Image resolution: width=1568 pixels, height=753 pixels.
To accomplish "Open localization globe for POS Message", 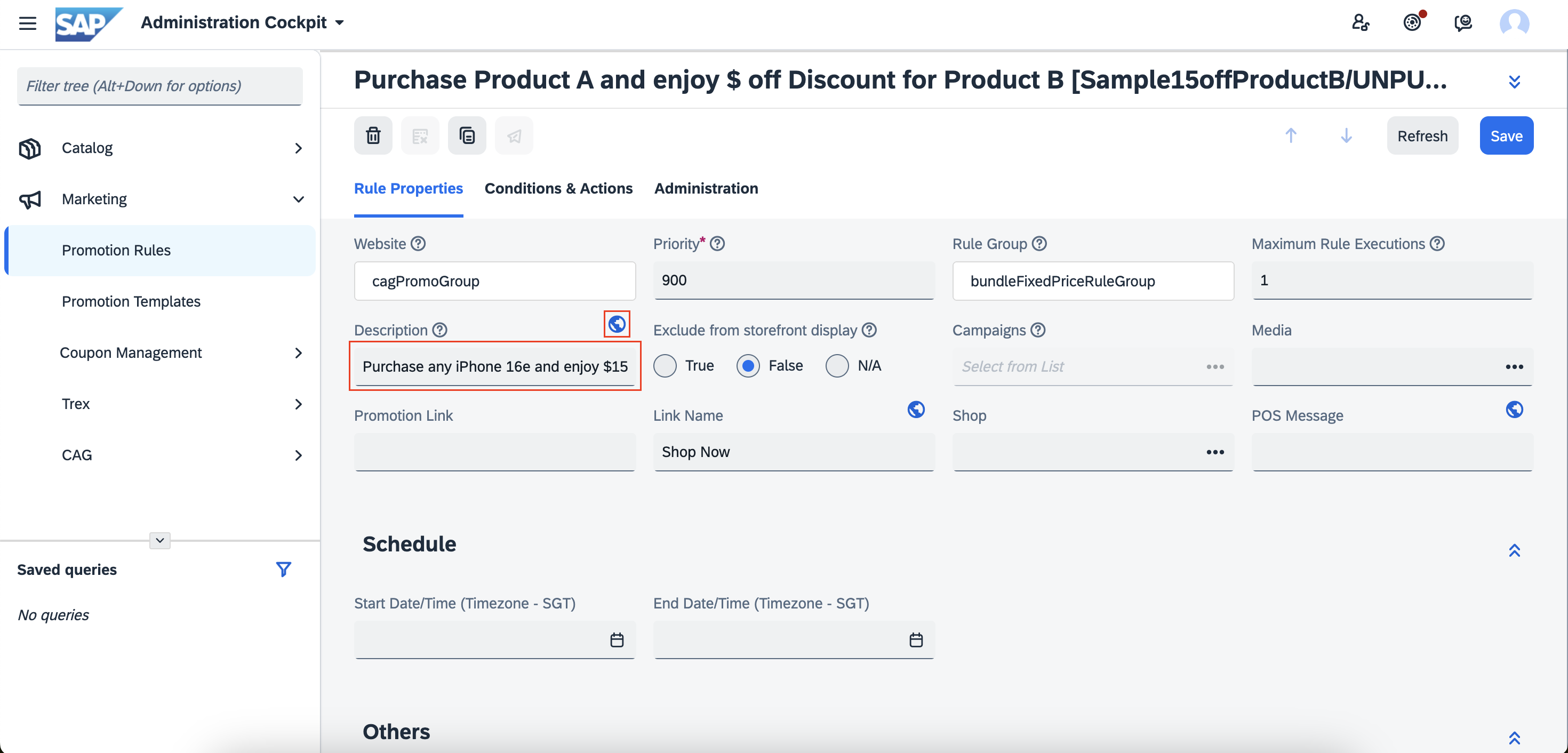I will click(x=1515, y=409).
